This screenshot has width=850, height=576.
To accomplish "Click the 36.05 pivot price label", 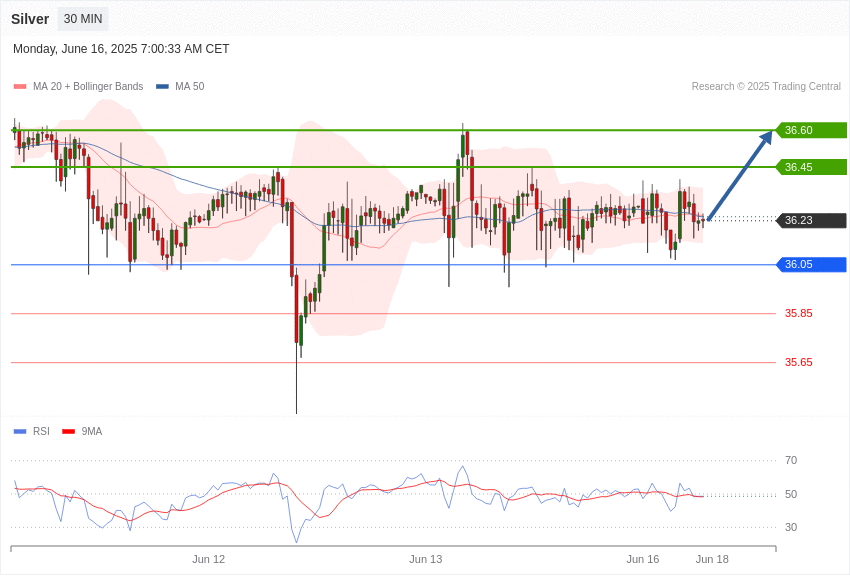I will [x=812, y=264].
